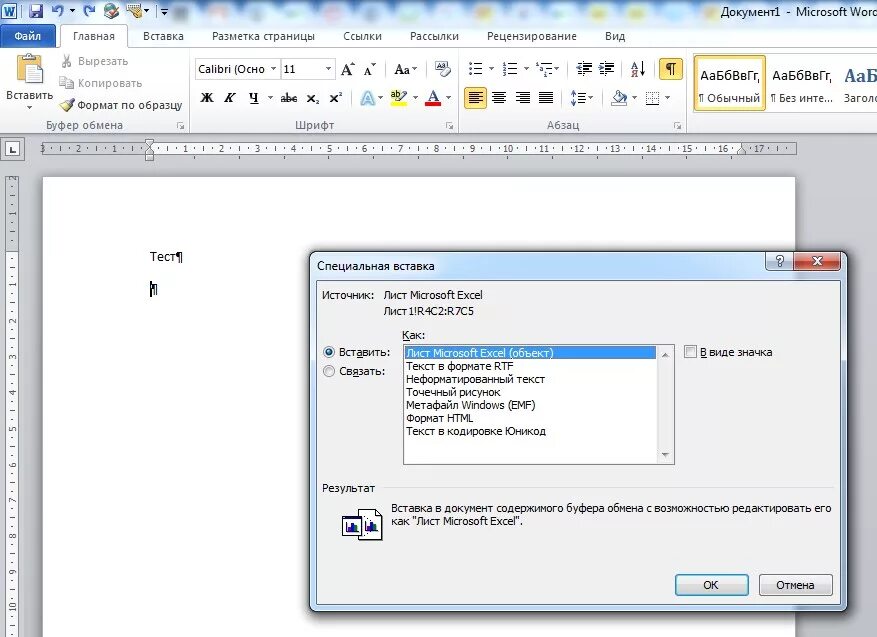Click numbered list icon
Image resolution: width=877 pixels, height=637 pixels.
coord(510,69)
